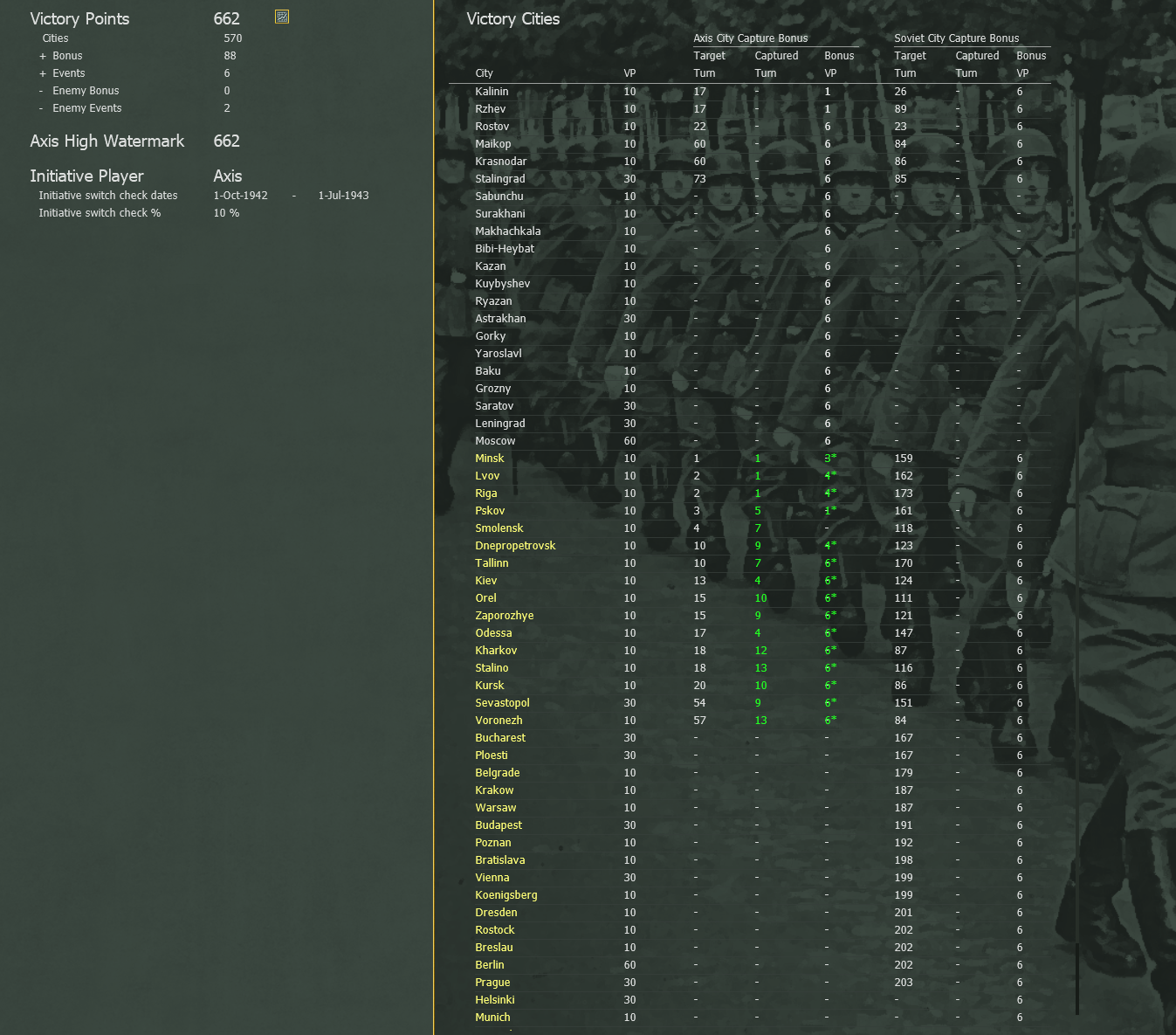The height and width of the screenshot is (1035, 1176).
Task: Select Moscow in the city list
Action: coord(495,441)
